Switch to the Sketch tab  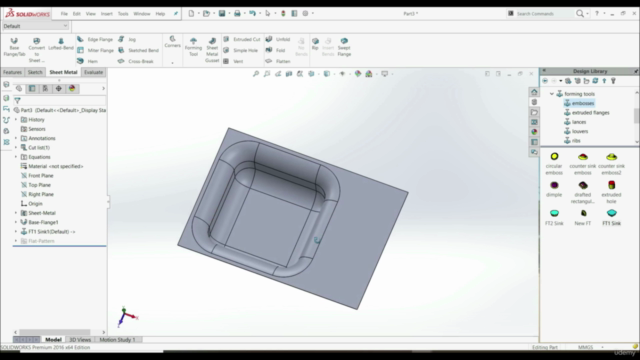[x=35, y=72]
